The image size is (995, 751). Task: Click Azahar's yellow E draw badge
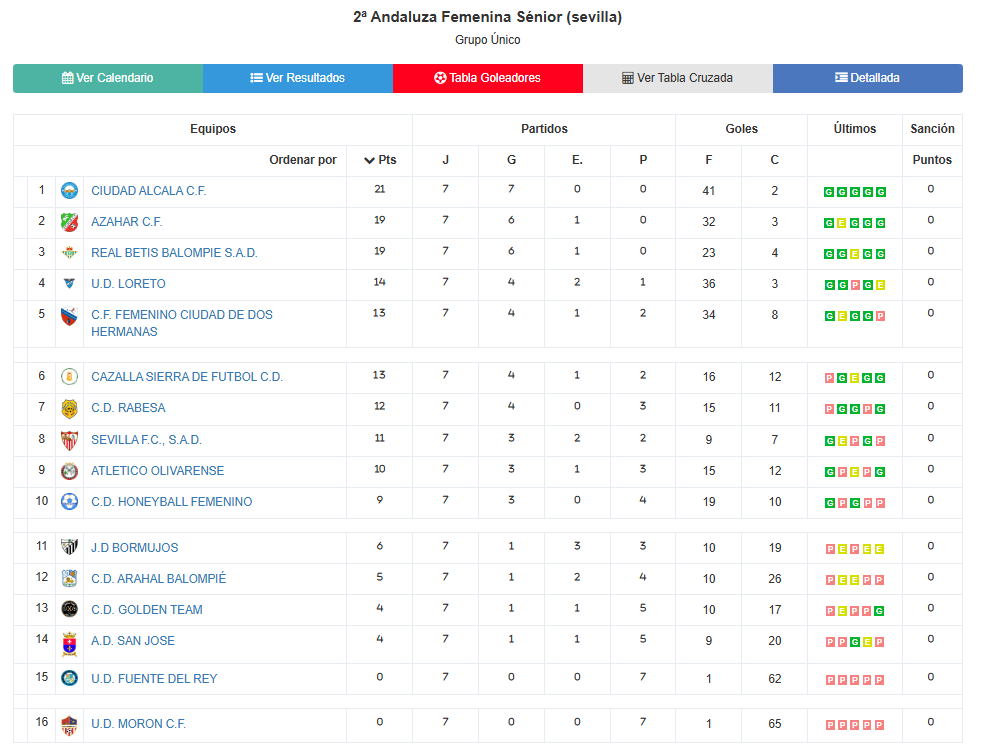(x=842, y=223)
